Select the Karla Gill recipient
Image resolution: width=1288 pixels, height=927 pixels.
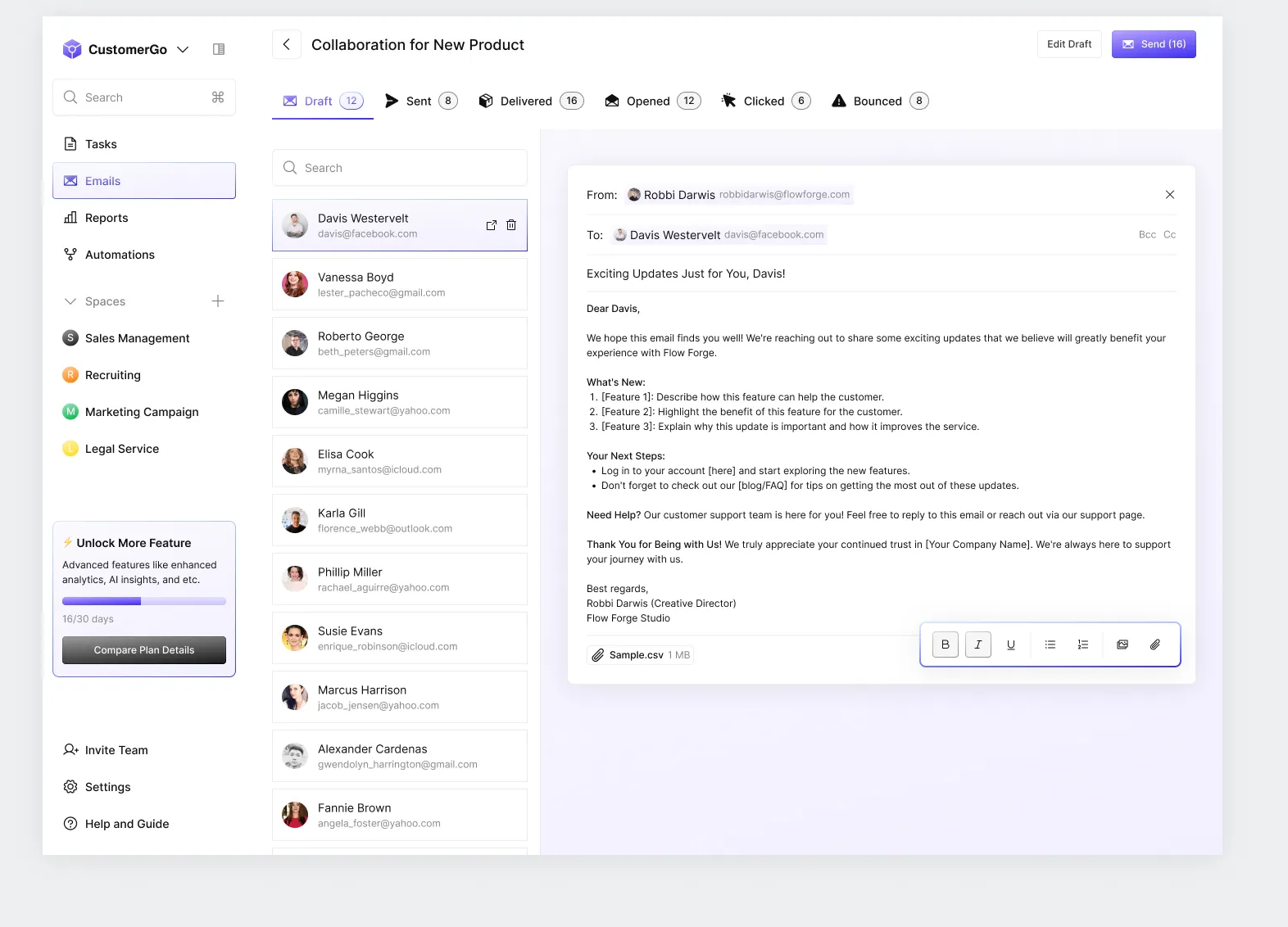tap(400, 520)
